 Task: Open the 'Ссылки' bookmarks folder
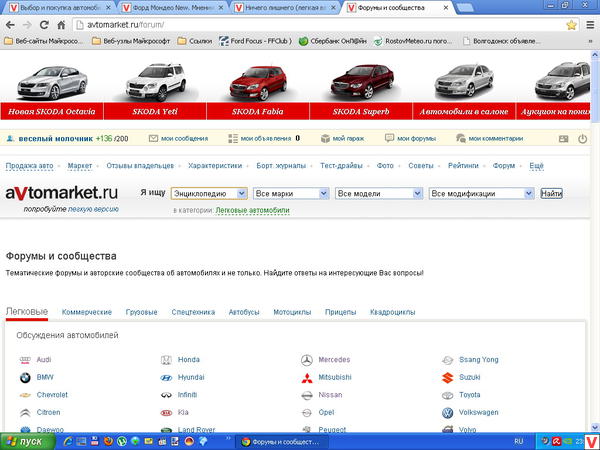pyautogui.click(x=195, y=41)
